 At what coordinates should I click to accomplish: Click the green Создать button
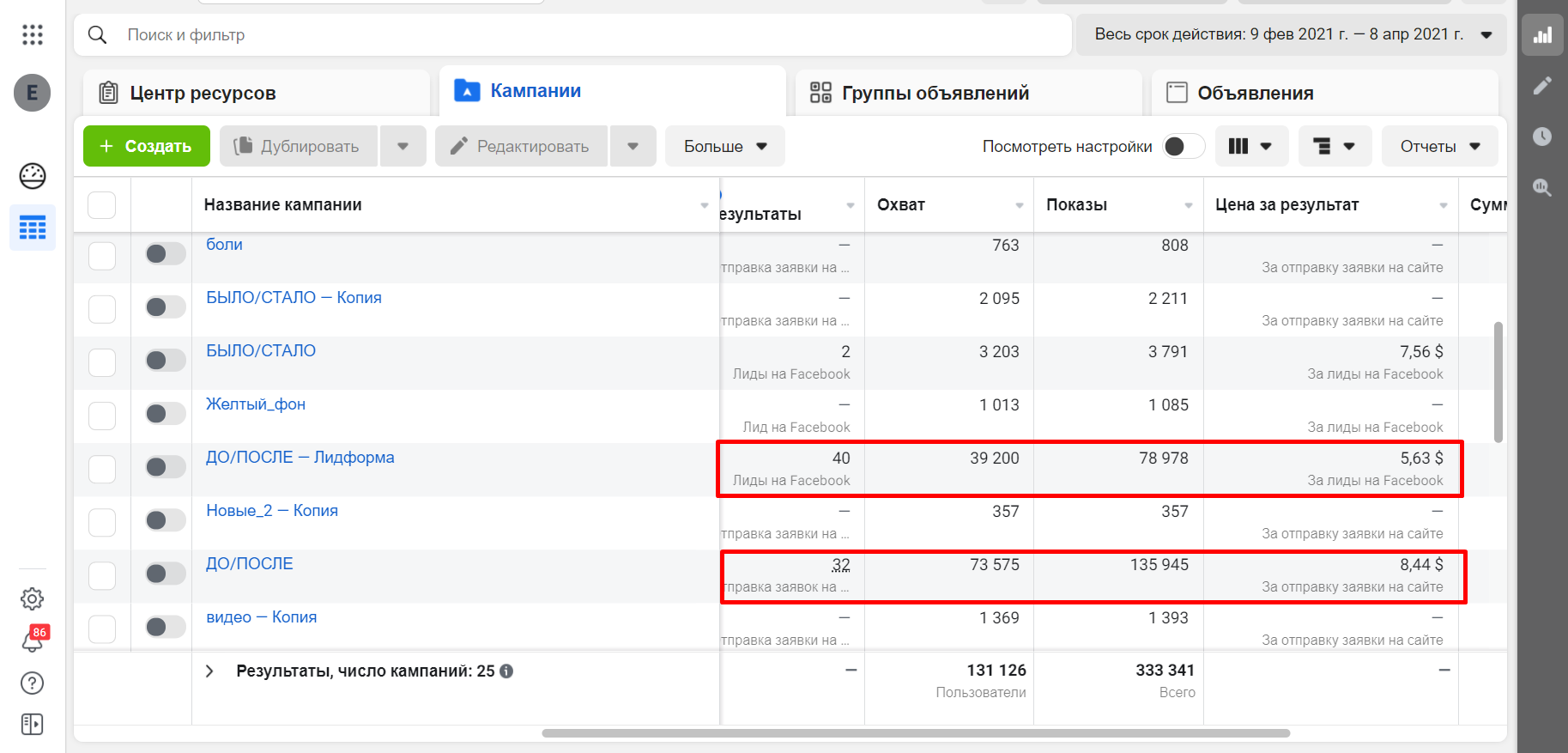147,146
